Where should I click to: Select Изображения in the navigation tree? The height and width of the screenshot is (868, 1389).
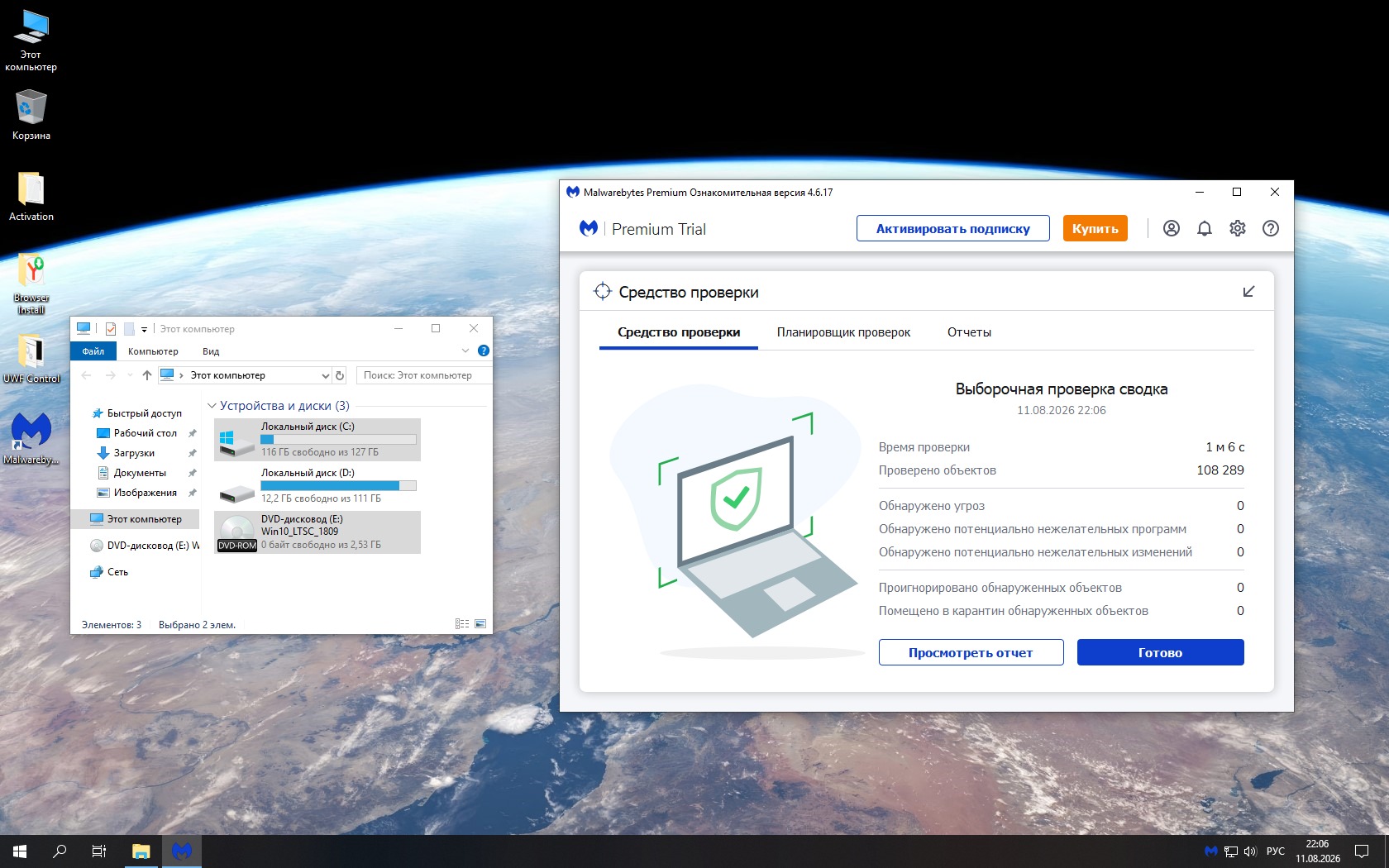click(x=146, y=493)
